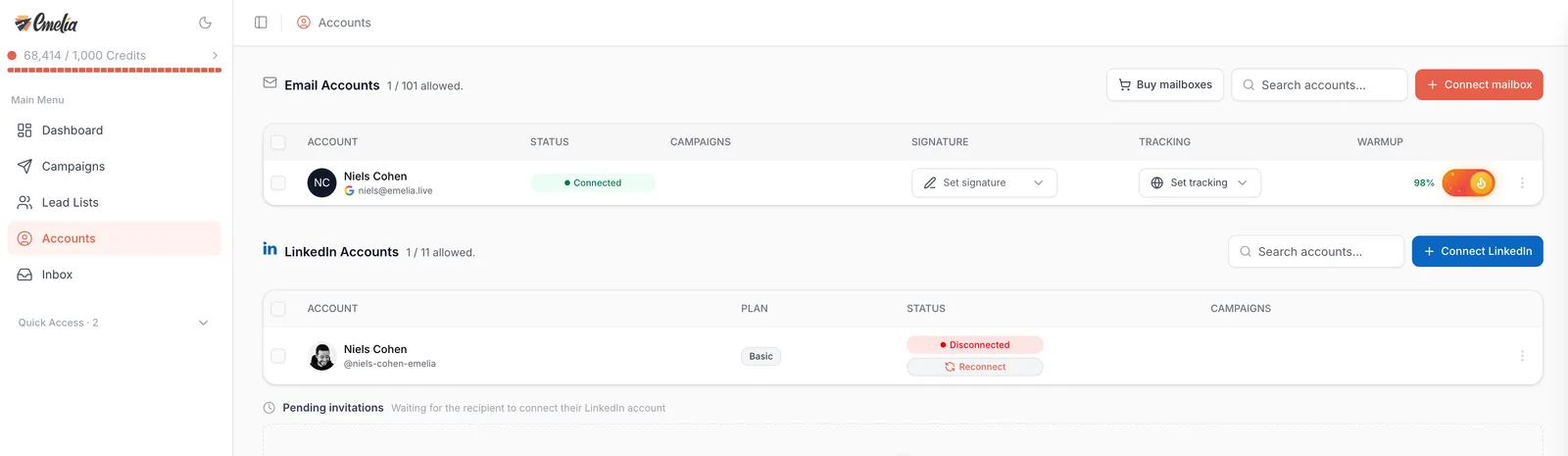This screenshot has height=456, width=1568.
Task: Check the @niels-cohen-emelia row checkbox
Action: pyautogui.click(x=278, y=356)
